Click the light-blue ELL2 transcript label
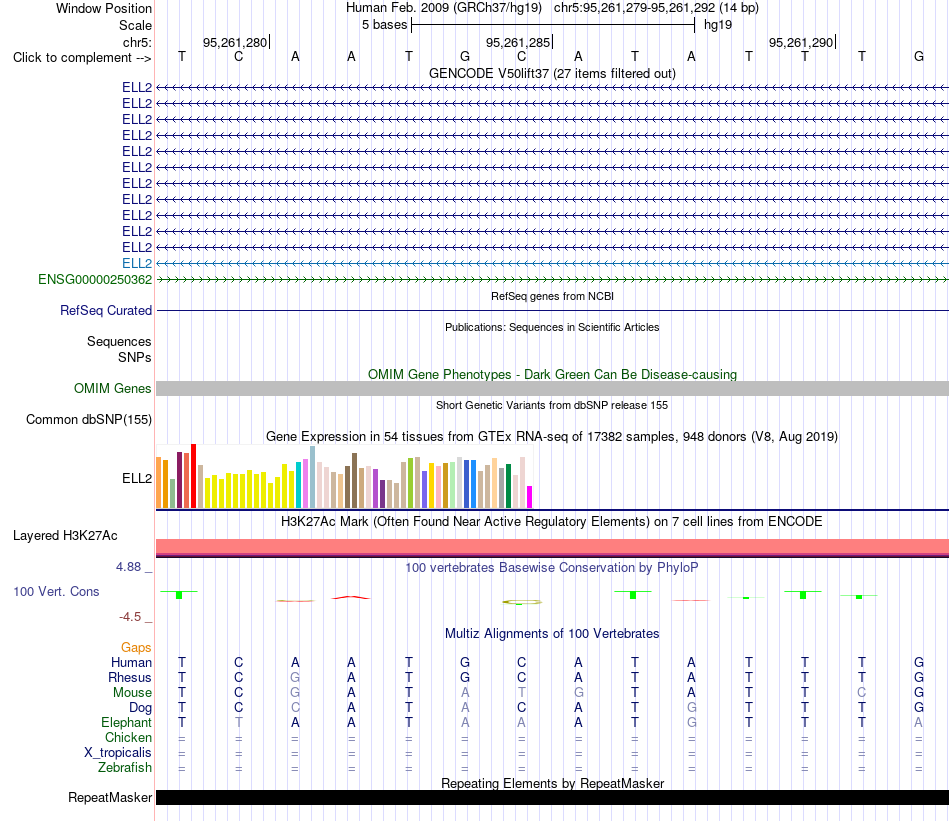This screenshot has height=821, width=950. (x=137, y=264)
